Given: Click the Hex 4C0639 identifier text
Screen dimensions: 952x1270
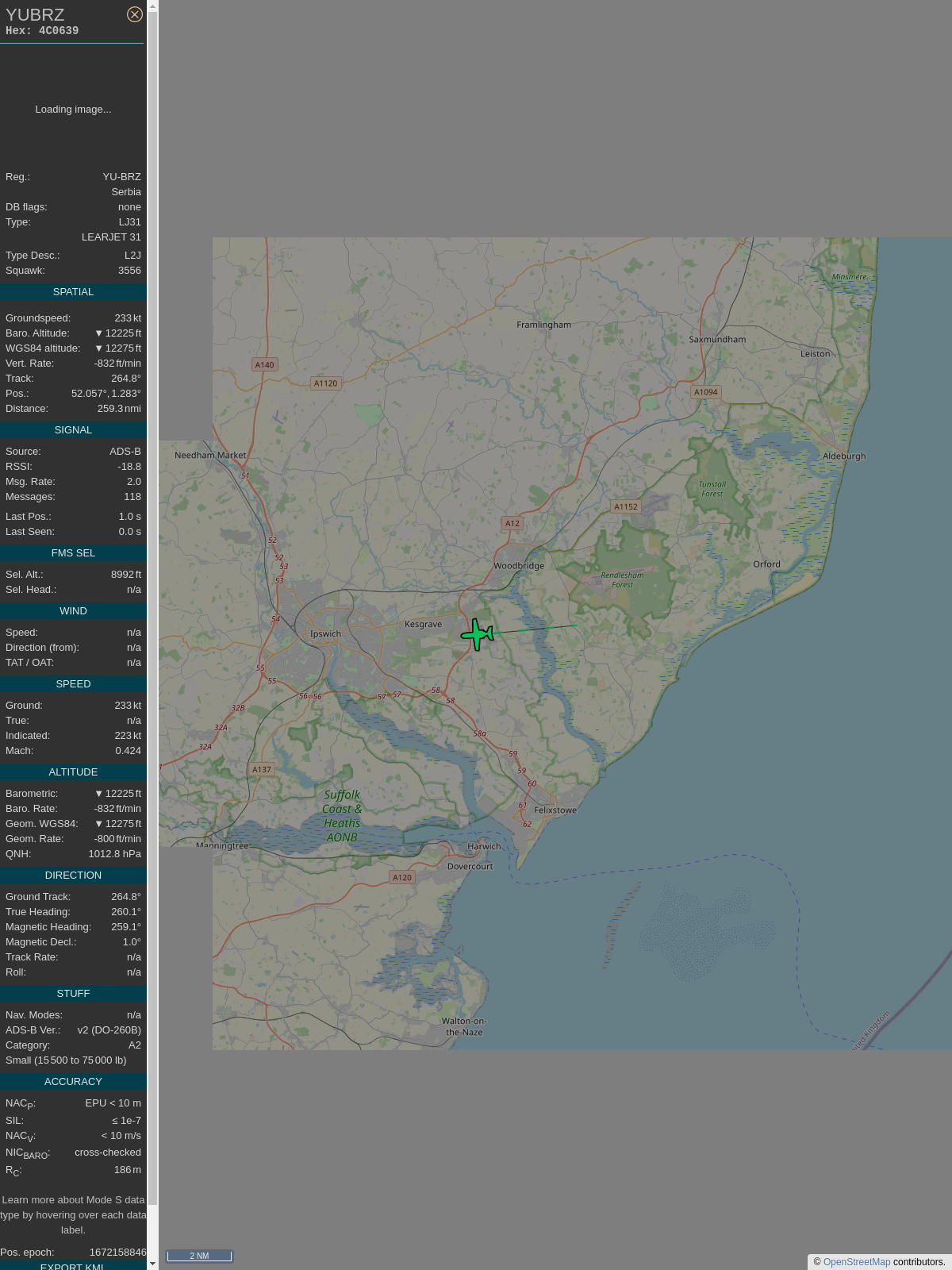Looking at the screenshot, I should tap(42, 31).
